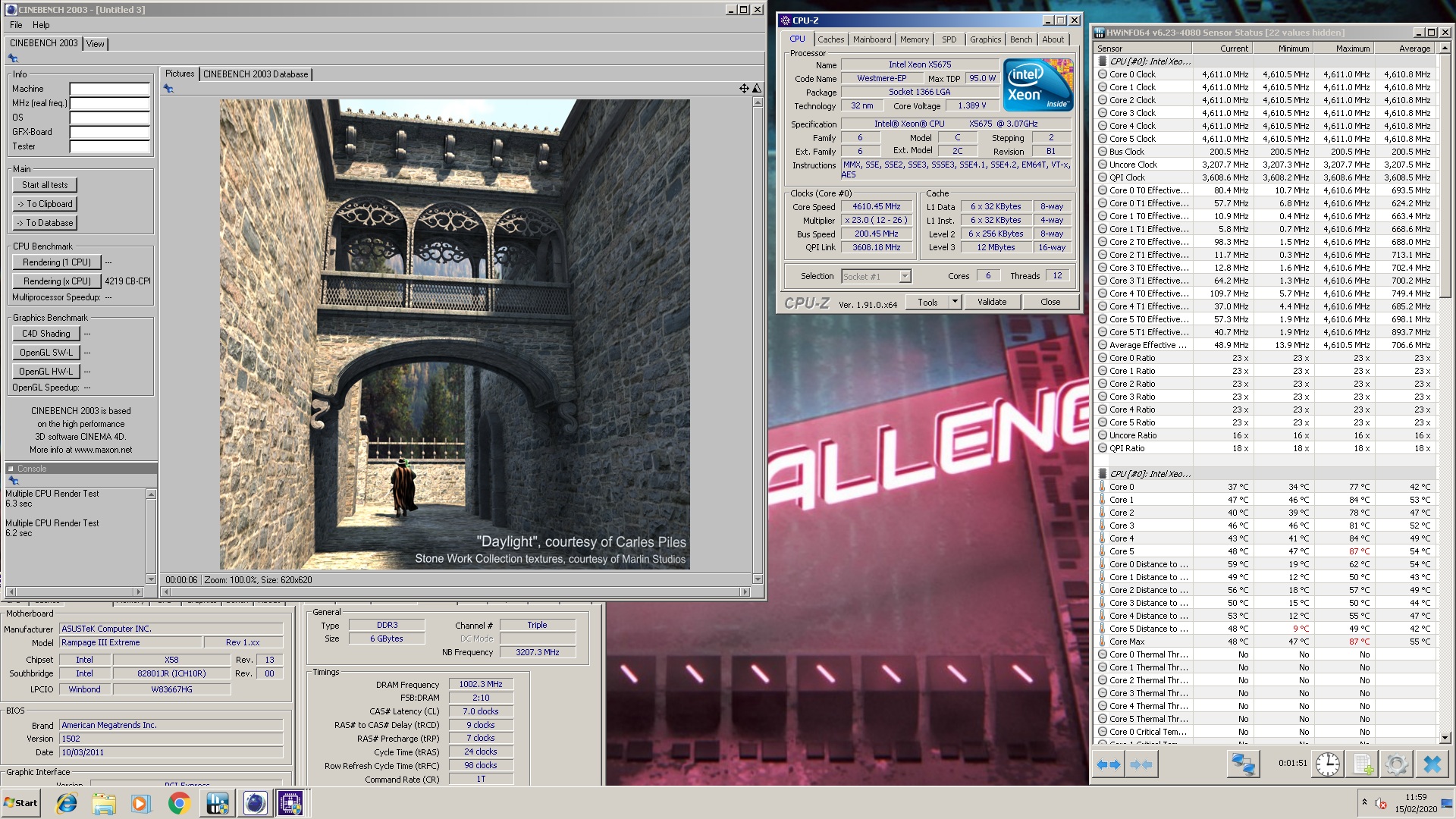Open the CPU-Z Mainboard tab
The height and width of the screenshot is (819, 1456).
(872, 39)
